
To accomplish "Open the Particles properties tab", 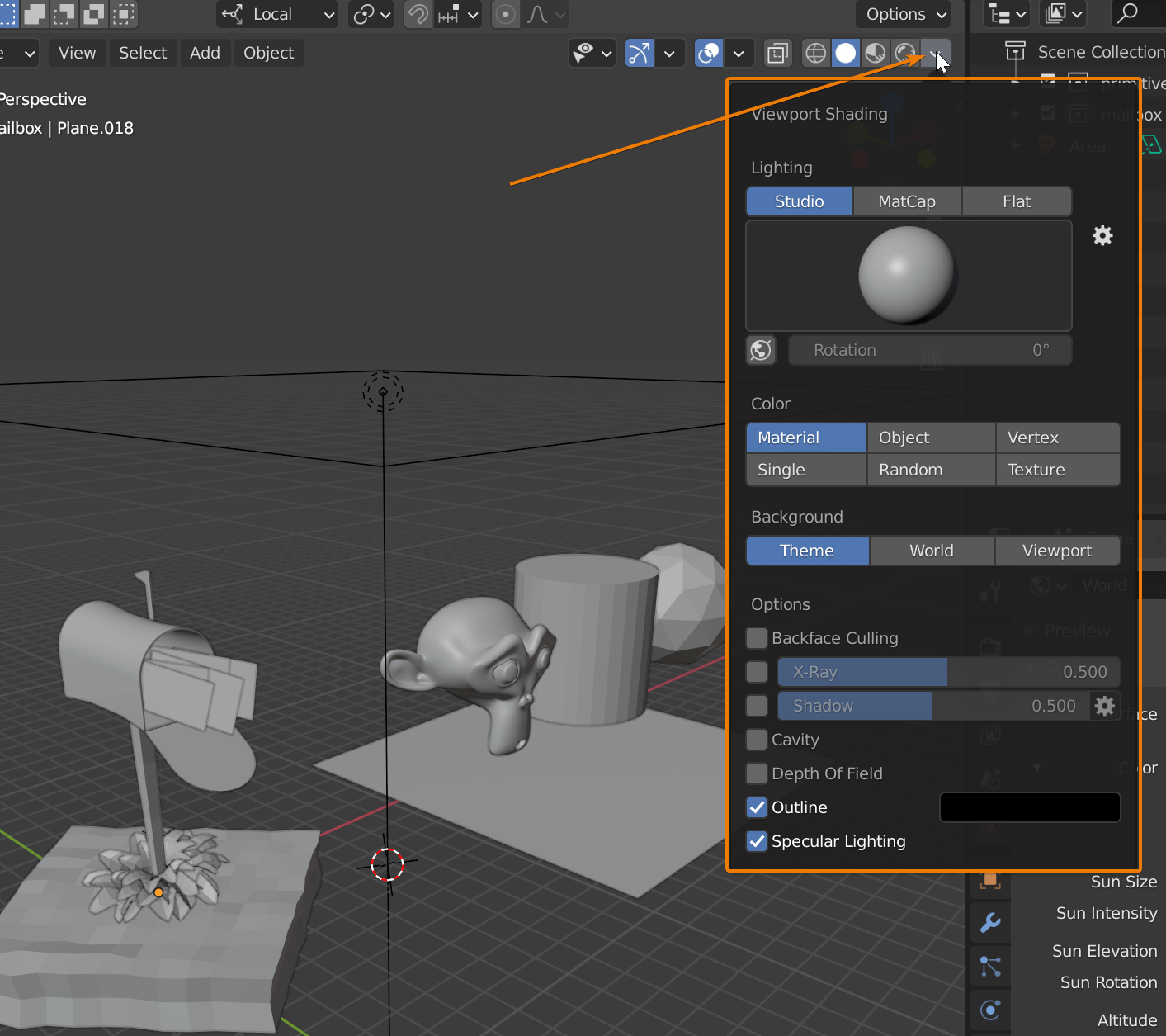I will (989, 966).
